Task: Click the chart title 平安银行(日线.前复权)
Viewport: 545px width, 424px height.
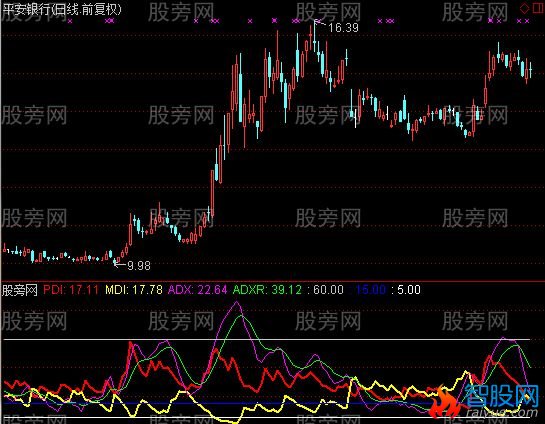Action: click(62, 9)
